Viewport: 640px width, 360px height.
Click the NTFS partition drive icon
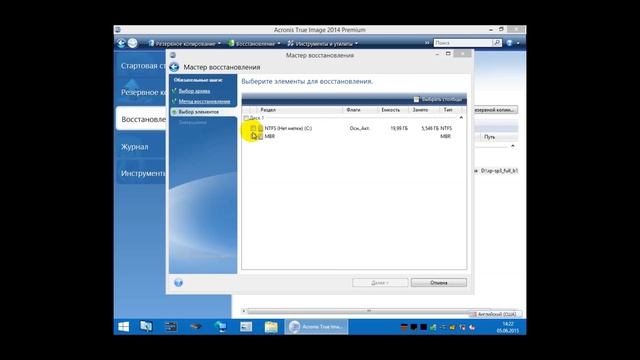(260, 128)
